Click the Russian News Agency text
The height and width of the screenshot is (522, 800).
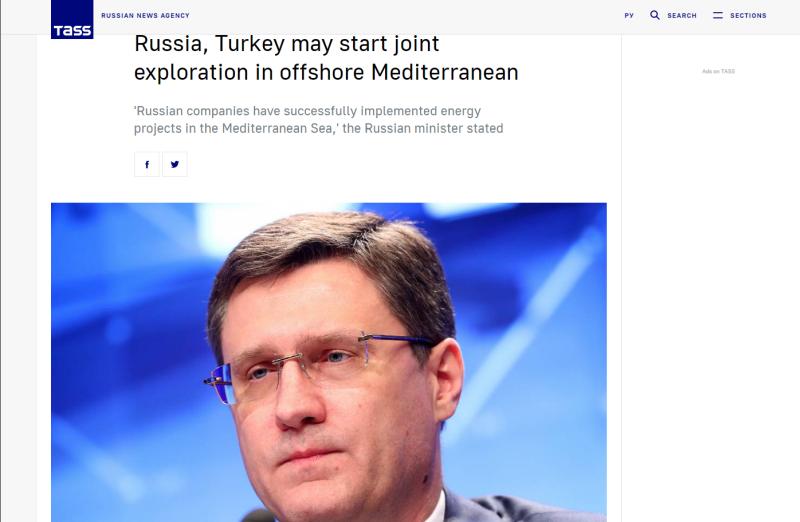[x=145, y=16]
